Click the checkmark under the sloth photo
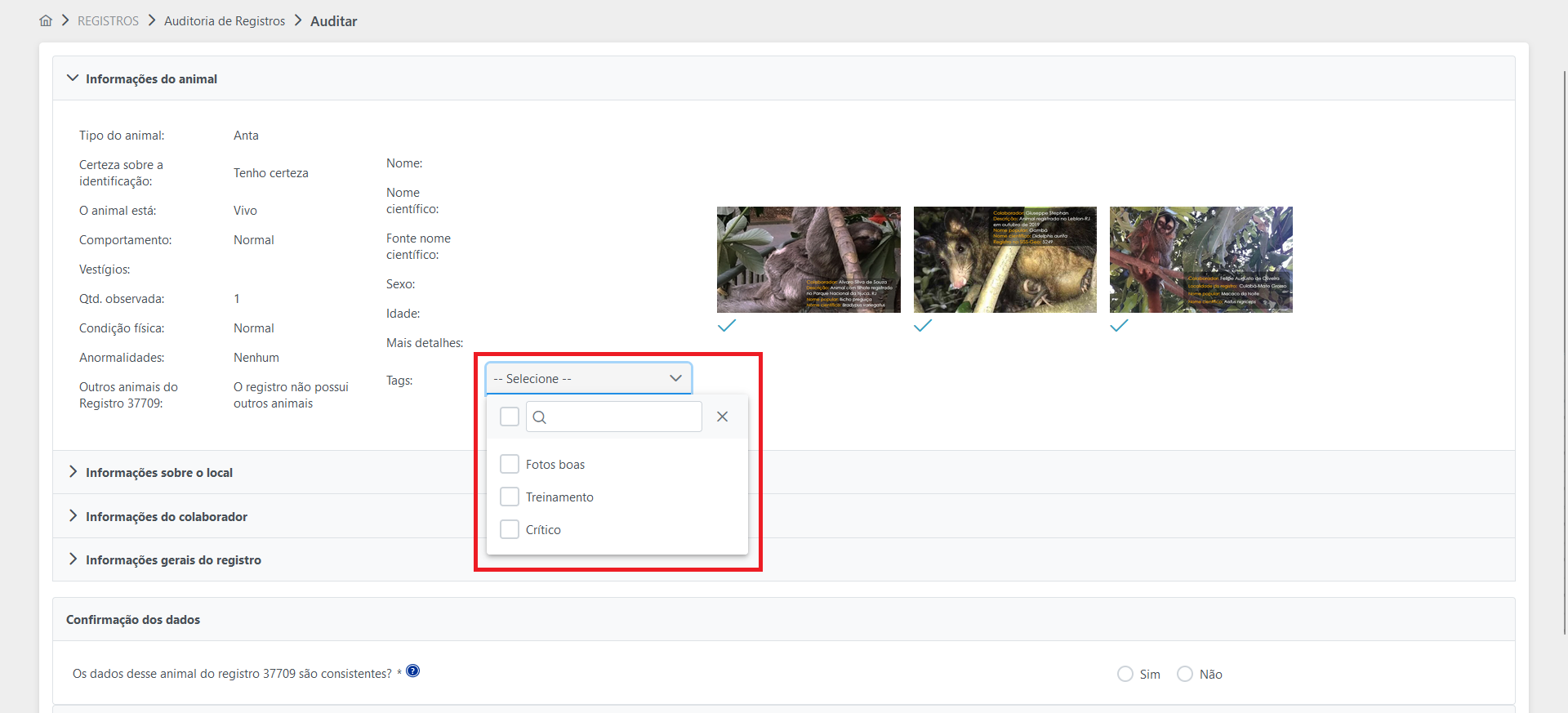This screenshot has height=713, width=1568. coord(727,326)
